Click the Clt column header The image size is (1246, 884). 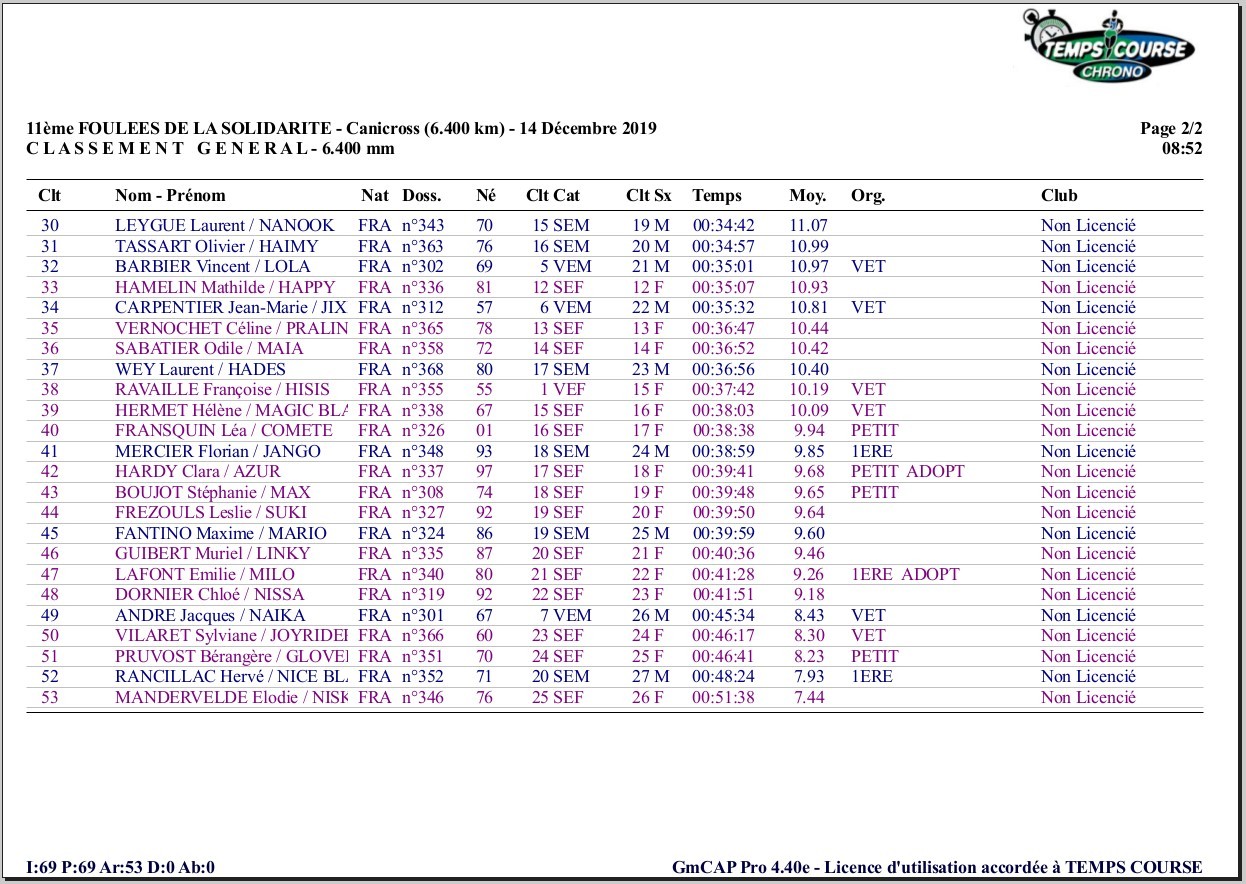(50, 196)
